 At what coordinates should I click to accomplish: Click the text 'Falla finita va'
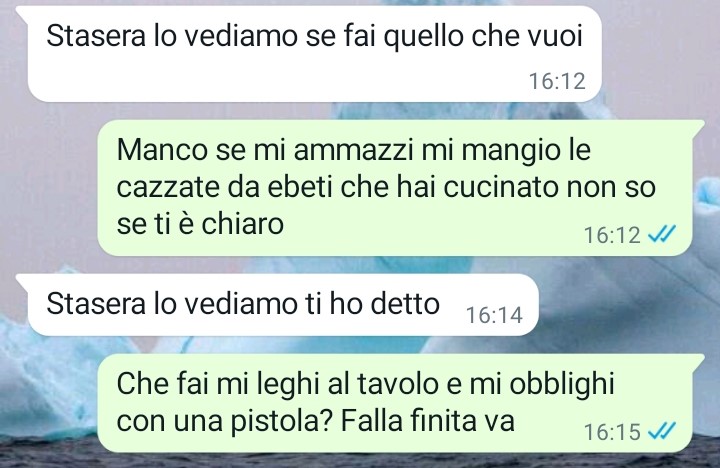coord(427,420)
